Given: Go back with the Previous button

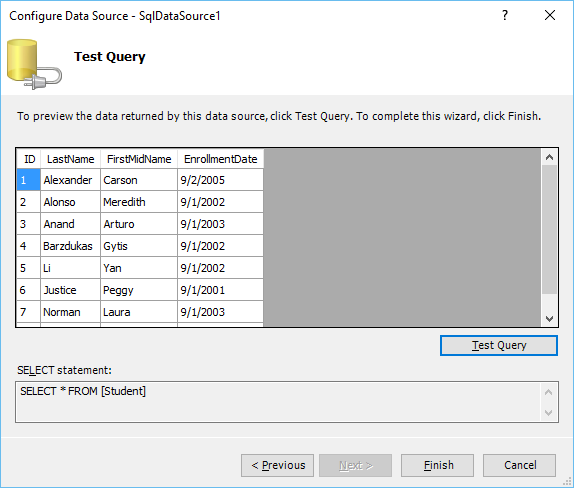Looking at the screenshot, I should (277, 465).
